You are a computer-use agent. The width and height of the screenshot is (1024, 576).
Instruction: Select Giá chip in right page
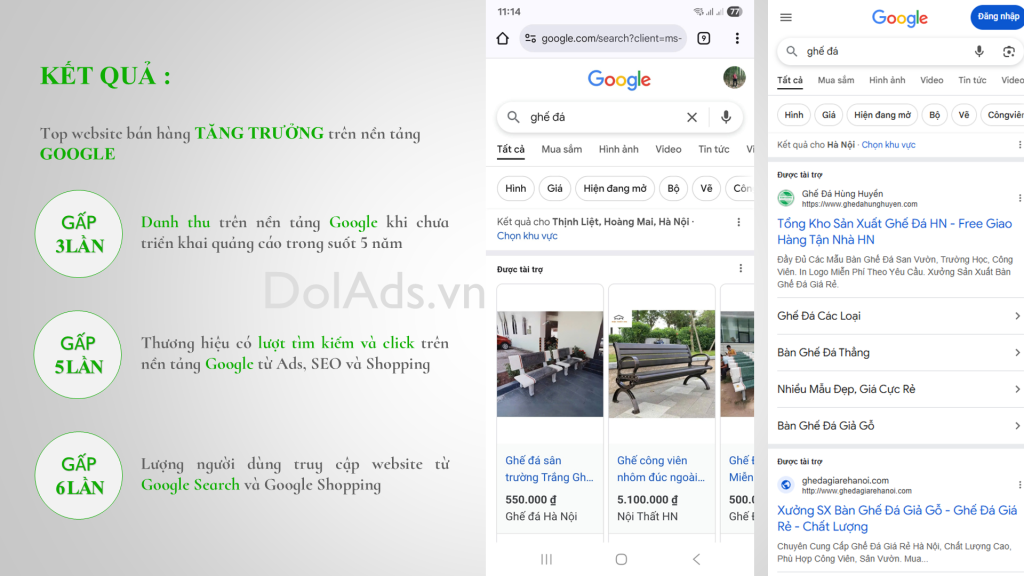click(829, 115)
